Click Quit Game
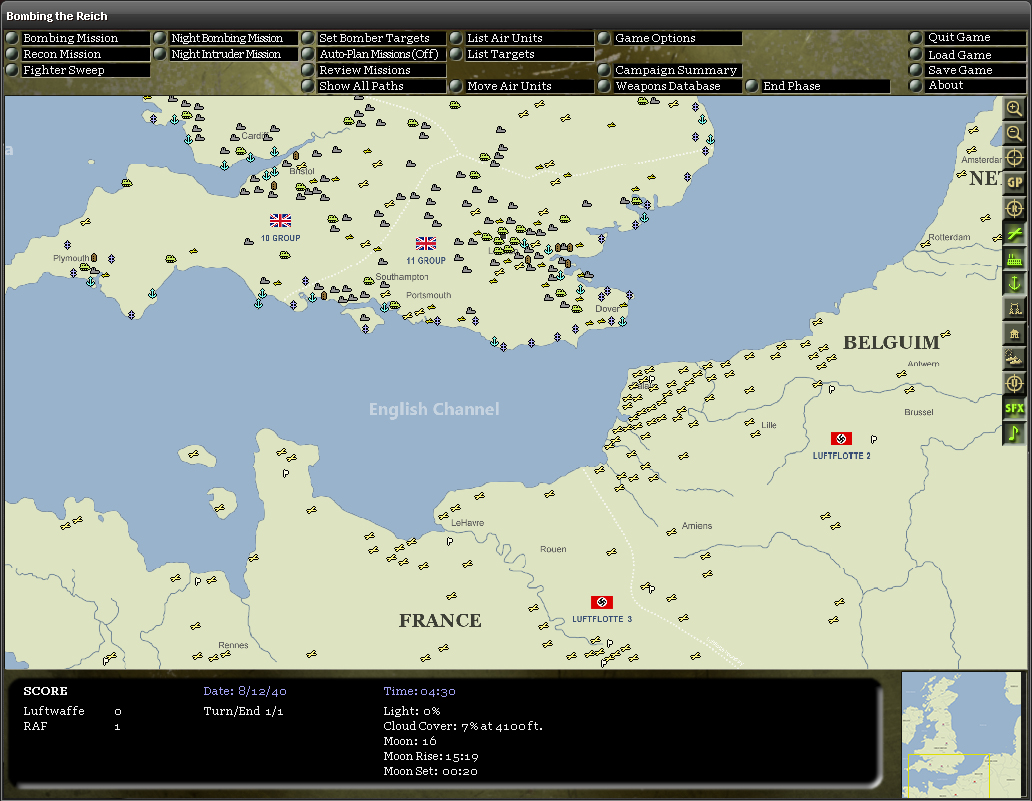 (968, 38)
